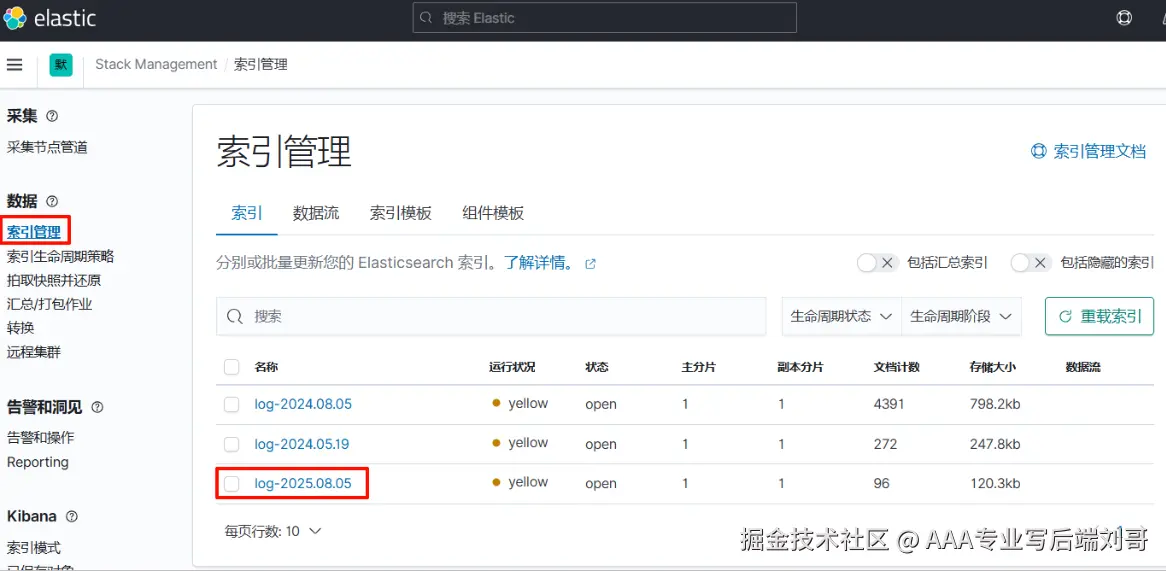Sort by 主分片 column header

click(x=699, y=367)
